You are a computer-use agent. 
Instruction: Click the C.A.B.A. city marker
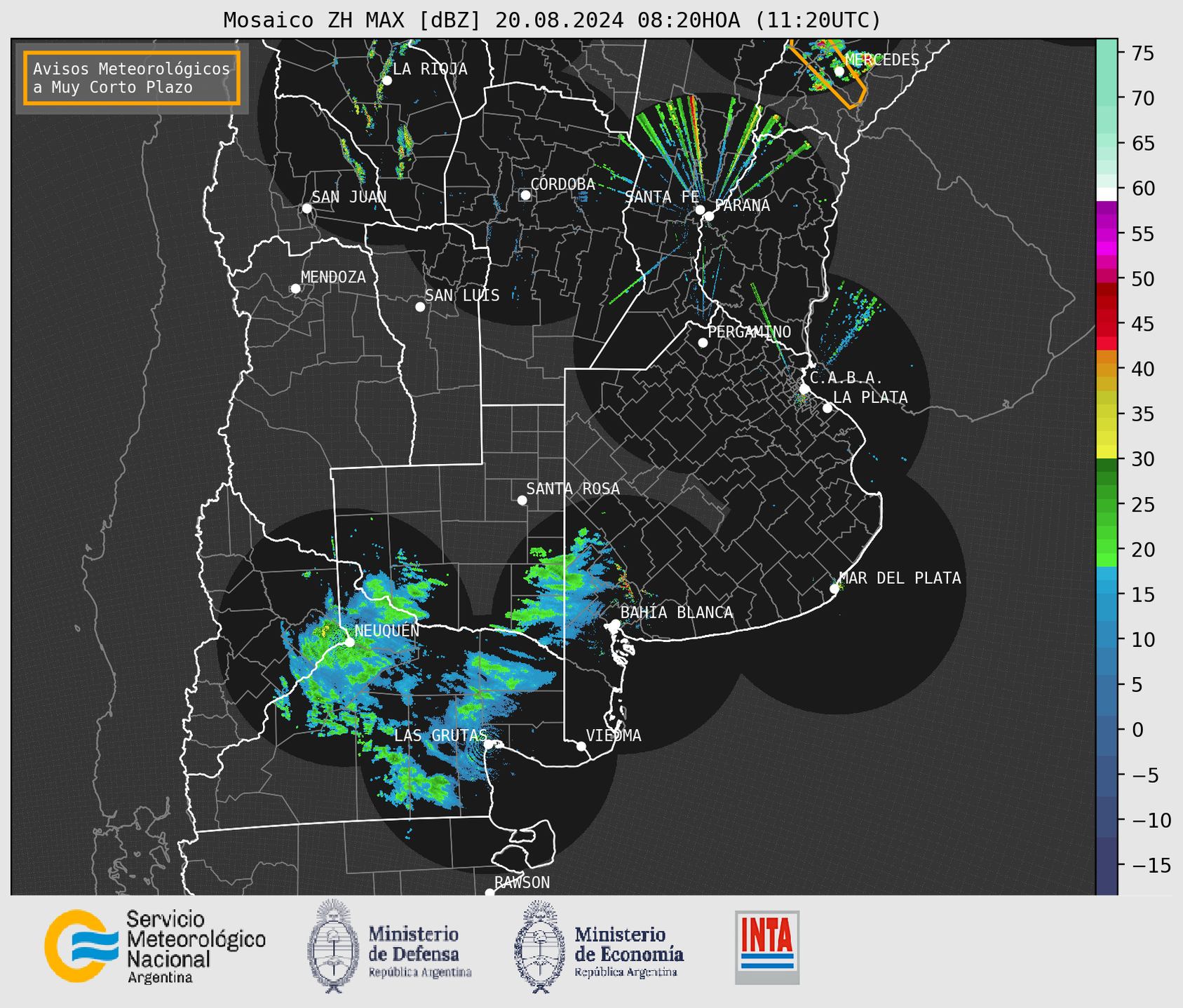[805, 389]
